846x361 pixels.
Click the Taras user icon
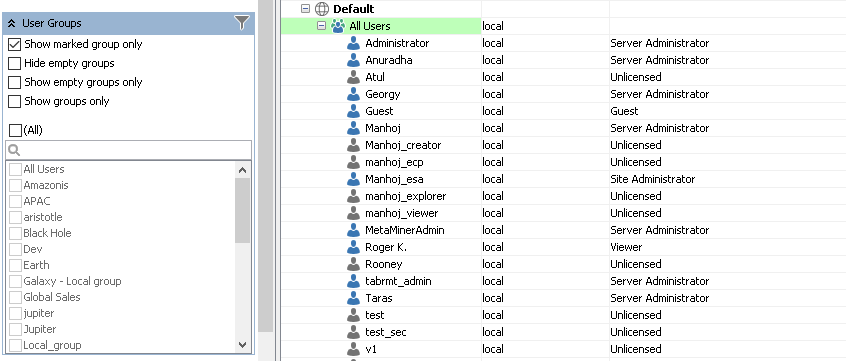pos(353,298)
